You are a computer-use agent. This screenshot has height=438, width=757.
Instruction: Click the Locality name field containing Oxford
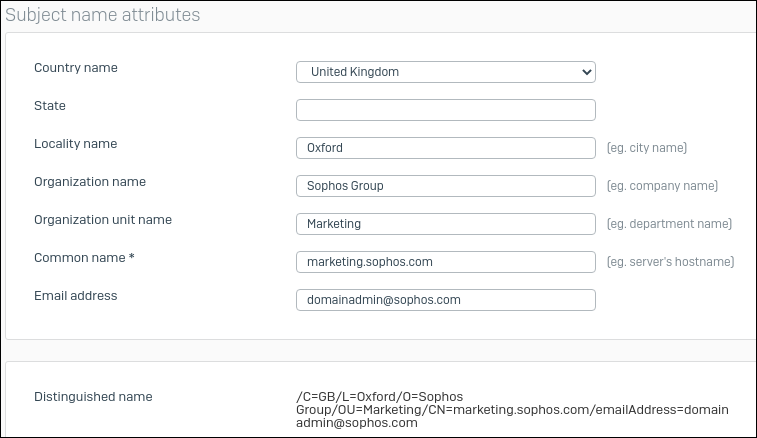(x=445, y=148)
